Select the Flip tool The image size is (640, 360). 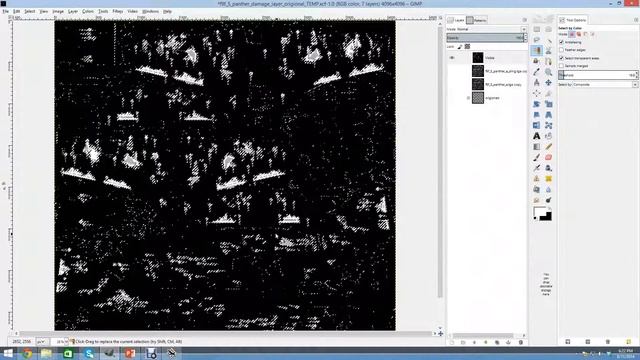[537, 125]
